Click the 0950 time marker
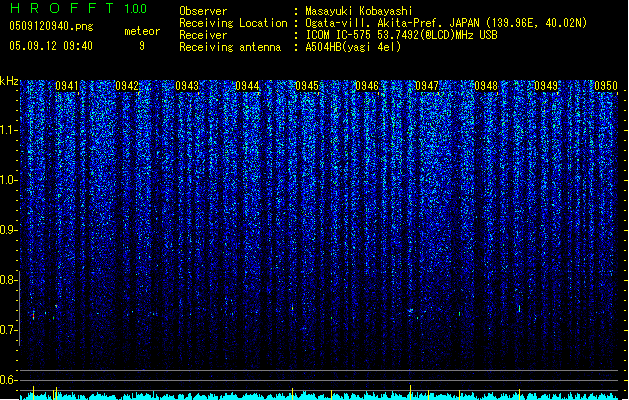This screenshot has height=400, width=629. tap(606, 86)
